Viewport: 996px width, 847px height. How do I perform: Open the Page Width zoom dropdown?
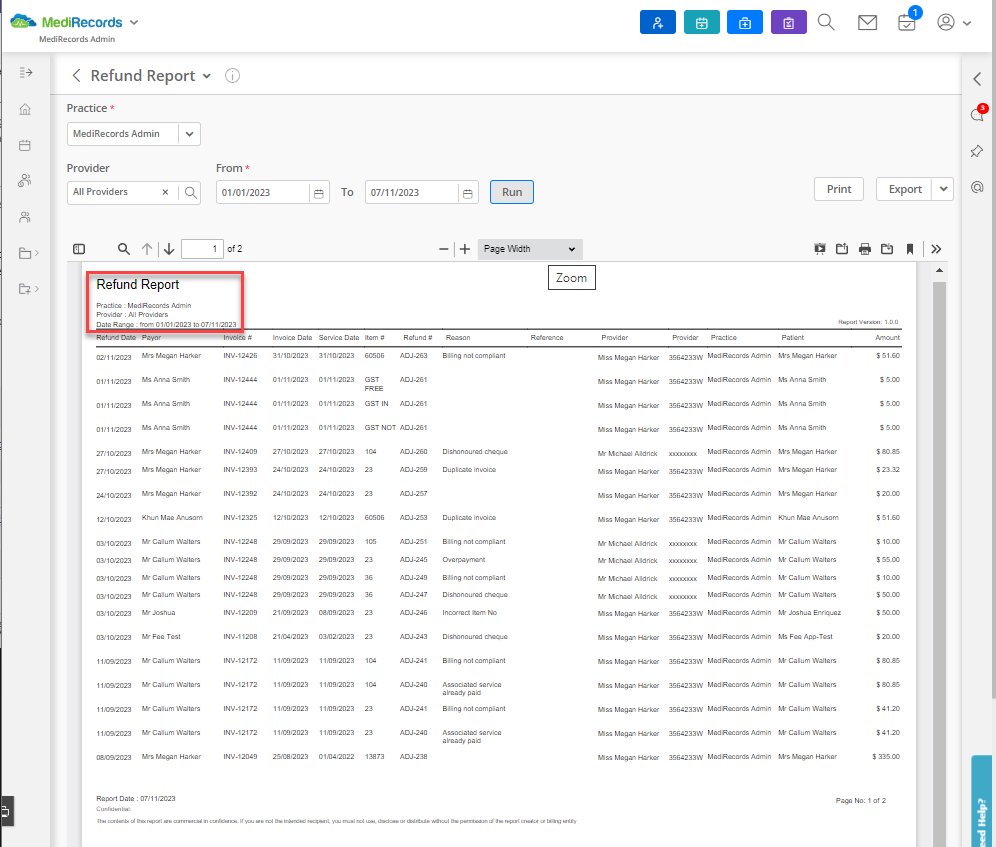tap(529, 249)
